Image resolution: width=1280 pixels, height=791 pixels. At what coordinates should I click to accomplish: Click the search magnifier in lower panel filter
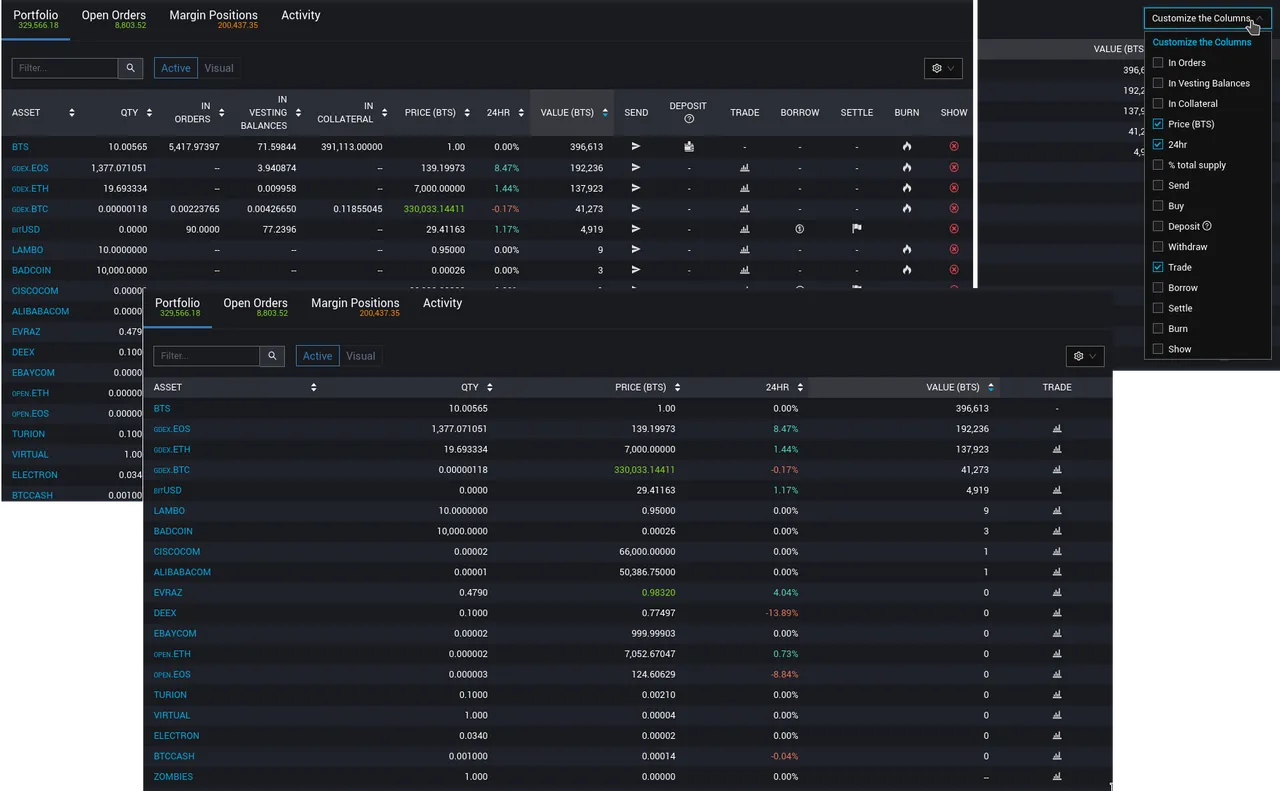272,356
